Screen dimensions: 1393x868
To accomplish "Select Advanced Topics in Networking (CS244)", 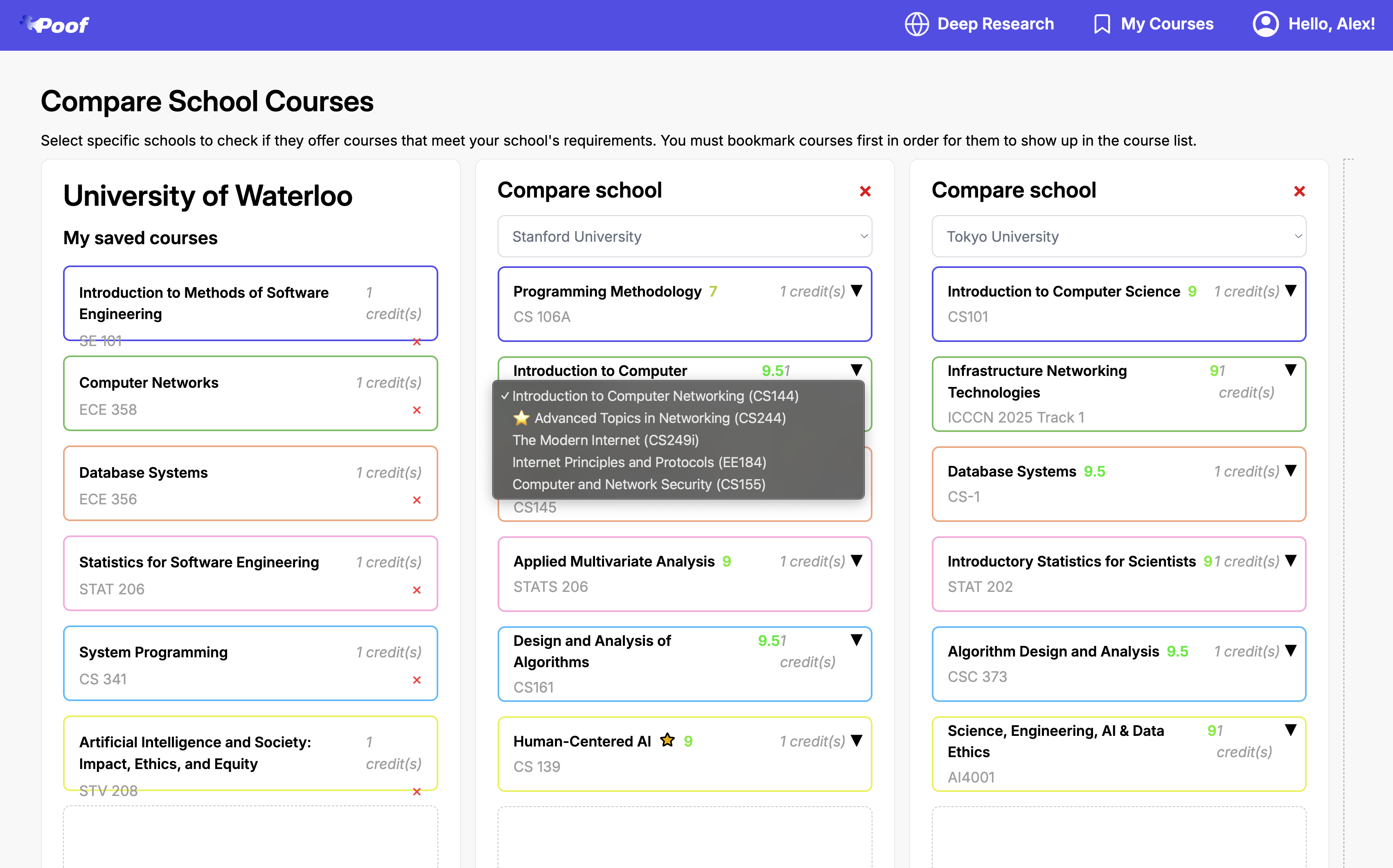I will (x=660, y=418).
